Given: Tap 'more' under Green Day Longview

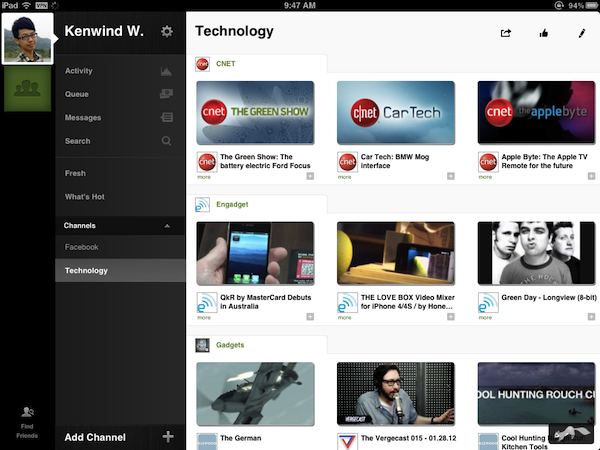Looking at the screenshot, I should tap(485, 318).
